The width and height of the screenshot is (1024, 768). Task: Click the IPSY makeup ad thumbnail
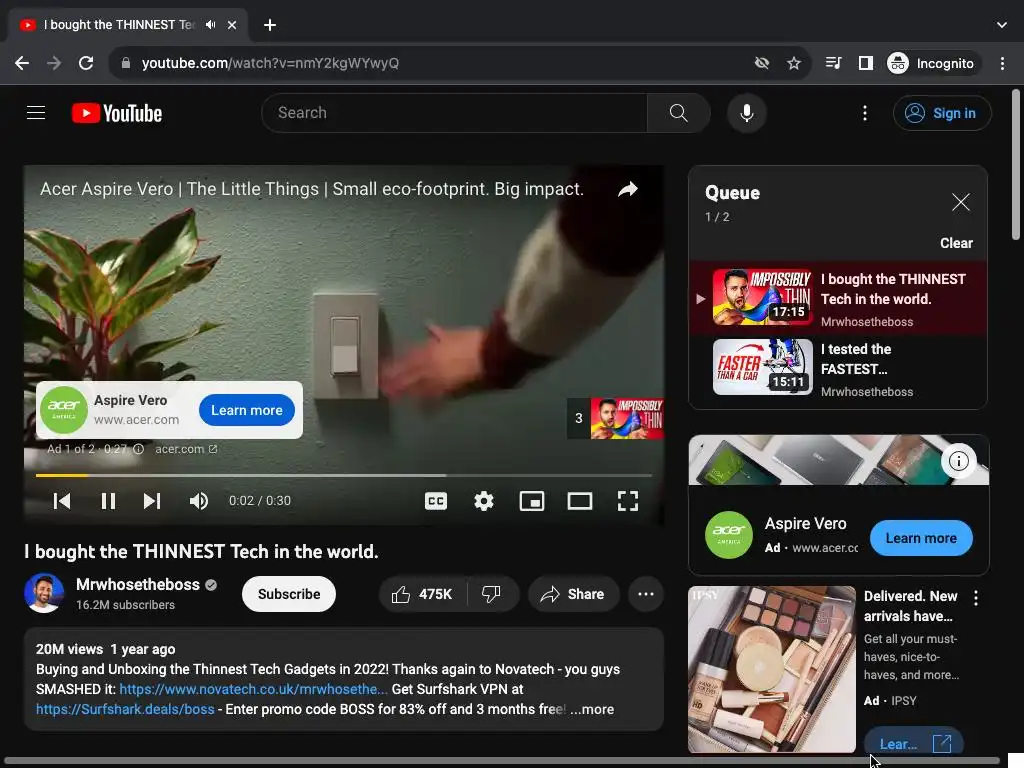[x=772, y=669]
